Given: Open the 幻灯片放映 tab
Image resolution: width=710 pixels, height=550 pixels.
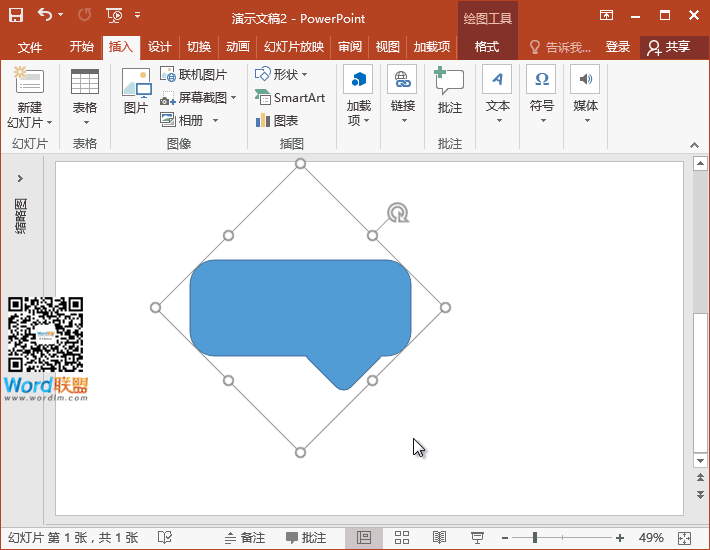Looking at the screenshot, I should tap(293, 47).
